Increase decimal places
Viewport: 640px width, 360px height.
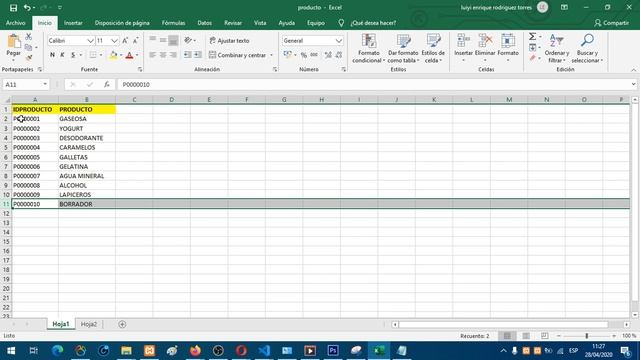pos(328,55)
